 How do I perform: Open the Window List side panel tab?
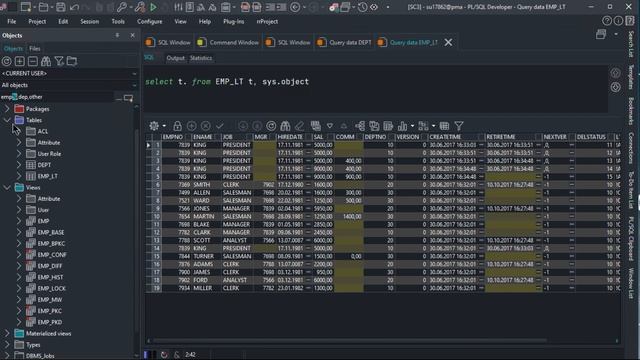[x=631, y=284]
